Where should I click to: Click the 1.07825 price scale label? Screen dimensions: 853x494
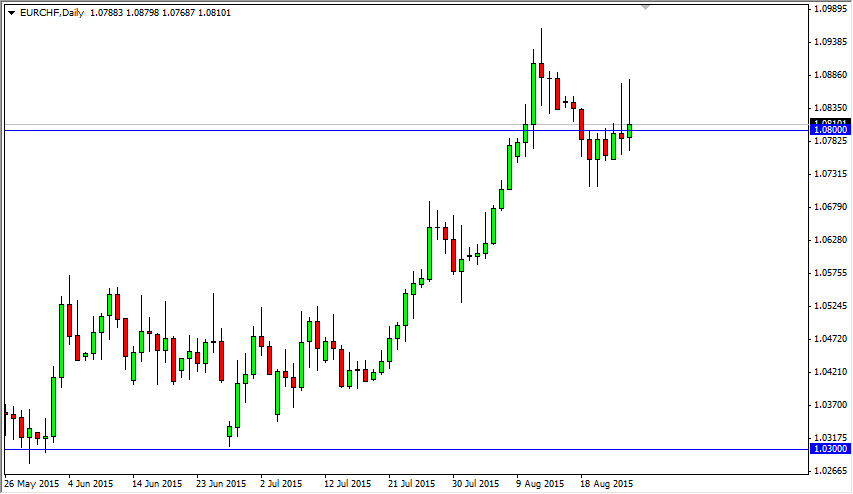coord(831,141)
